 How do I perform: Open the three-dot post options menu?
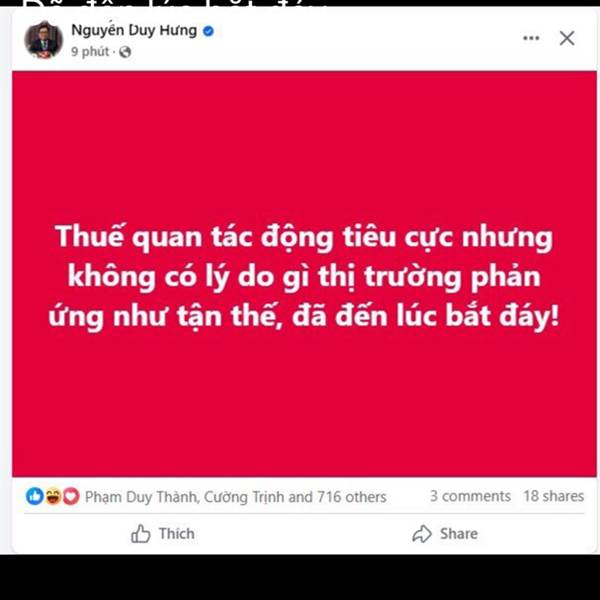tap(531, 38)
